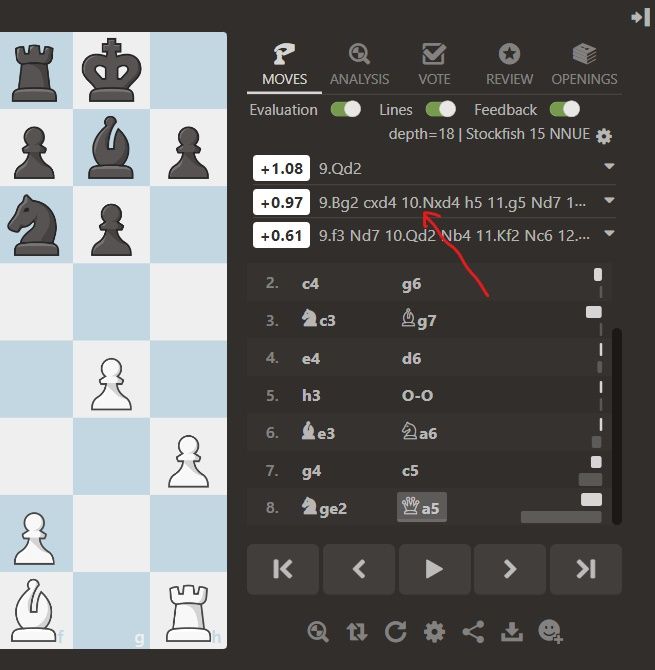Click the white rook on h1
This screenshot has width=655, height=670.
pyautogui.click(x=188, y=612)
